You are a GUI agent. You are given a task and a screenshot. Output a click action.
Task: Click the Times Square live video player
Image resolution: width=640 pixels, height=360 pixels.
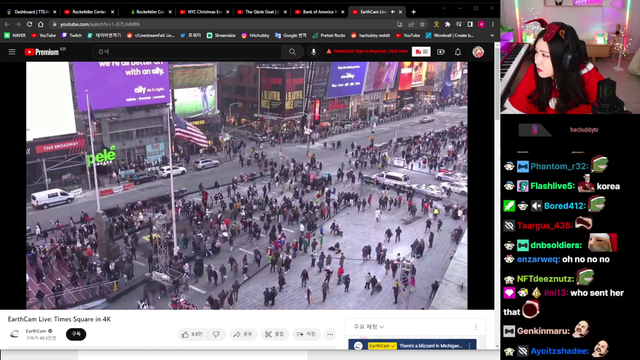(x=247, y=185)
